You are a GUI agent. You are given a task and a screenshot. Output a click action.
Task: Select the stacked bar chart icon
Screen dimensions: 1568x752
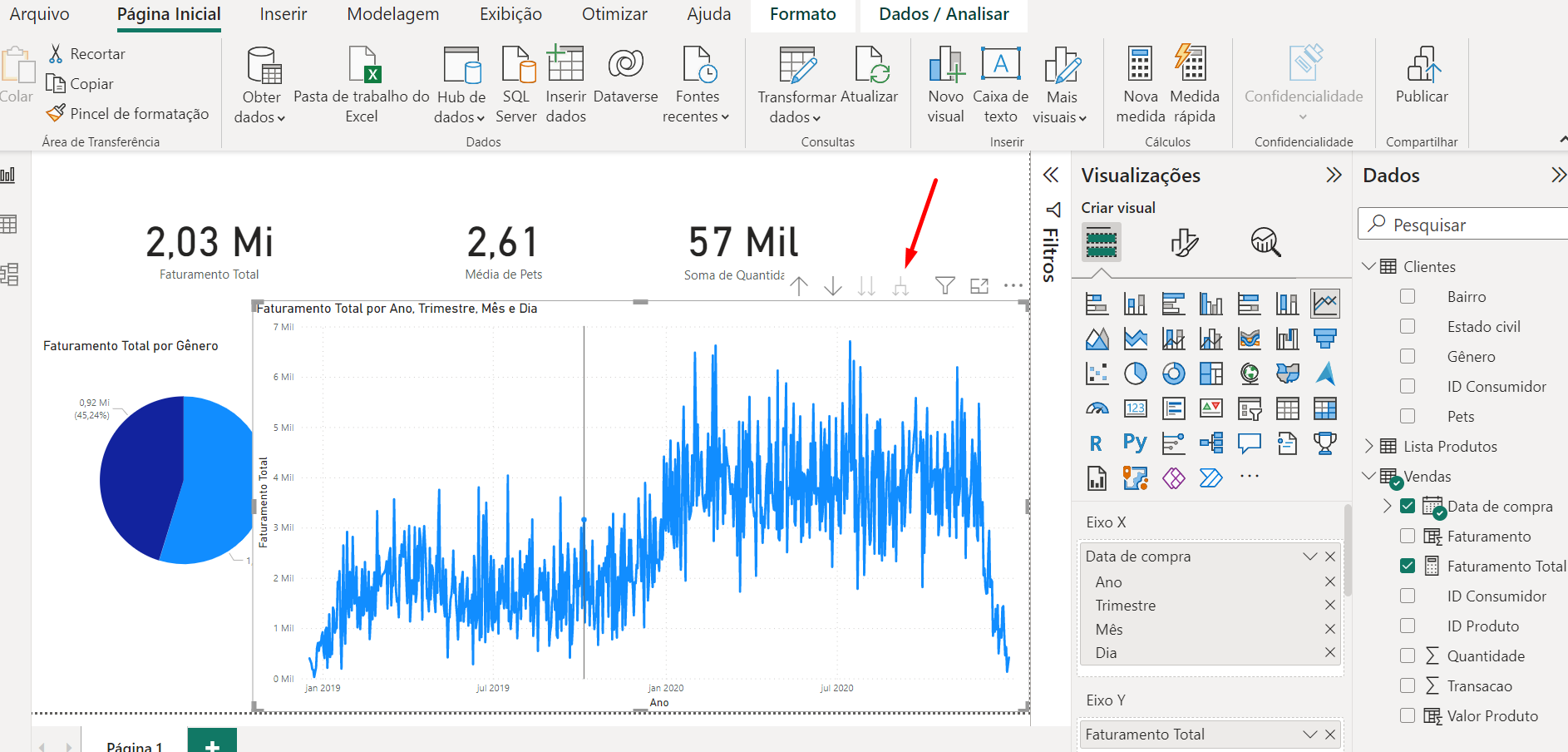coord(1097,304)
